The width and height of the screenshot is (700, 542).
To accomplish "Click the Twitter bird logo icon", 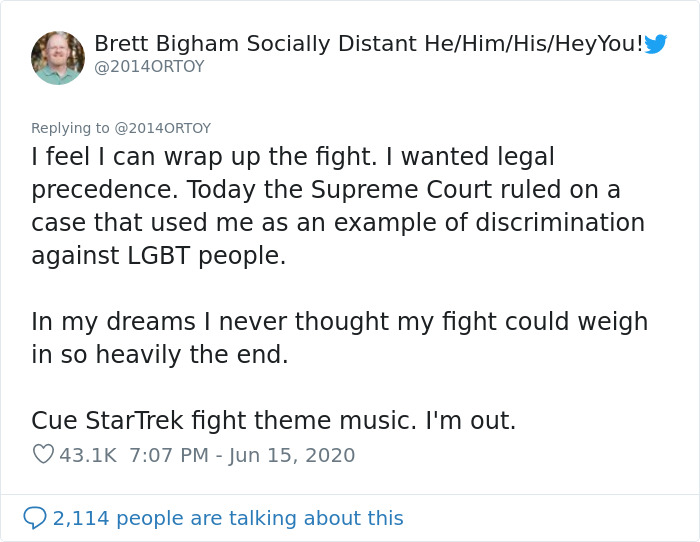I will 656,44.
